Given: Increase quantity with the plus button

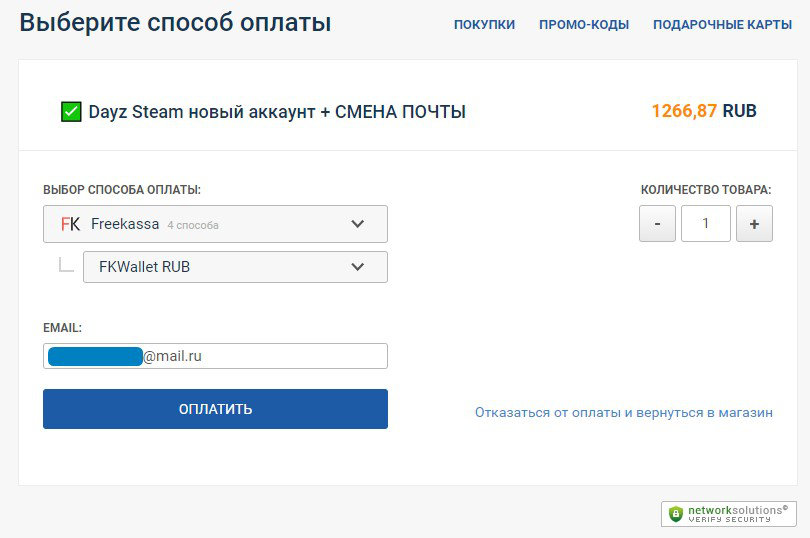Looking at the screenshot, I should pyautogui.click(x=754, y=224).
